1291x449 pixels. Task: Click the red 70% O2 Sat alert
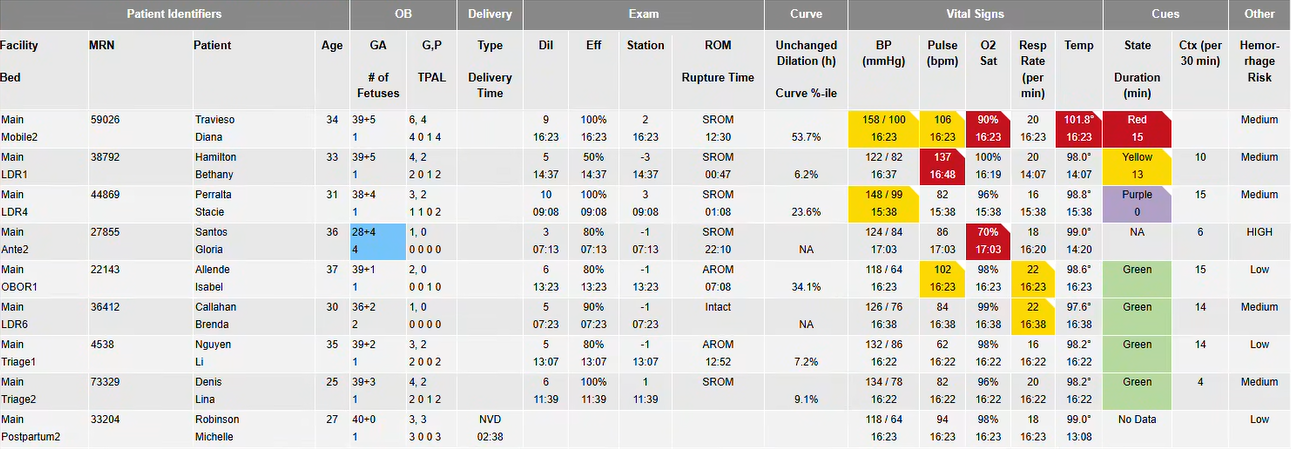(x=987, y=241)
